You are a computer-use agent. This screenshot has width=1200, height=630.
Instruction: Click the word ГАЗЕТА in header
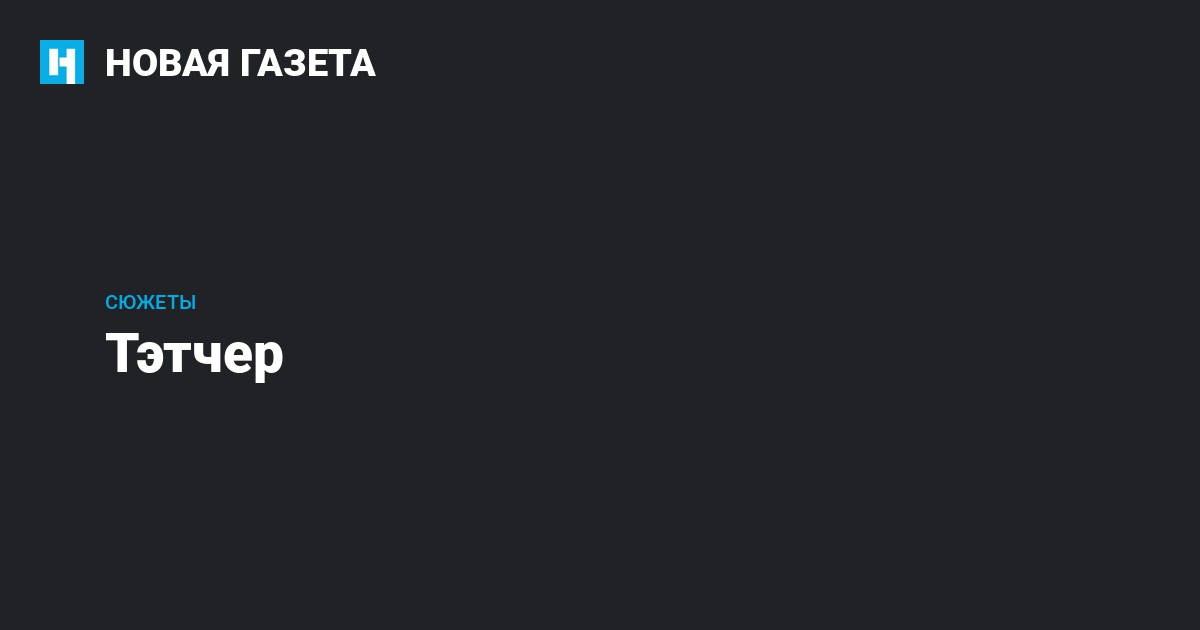308,63
